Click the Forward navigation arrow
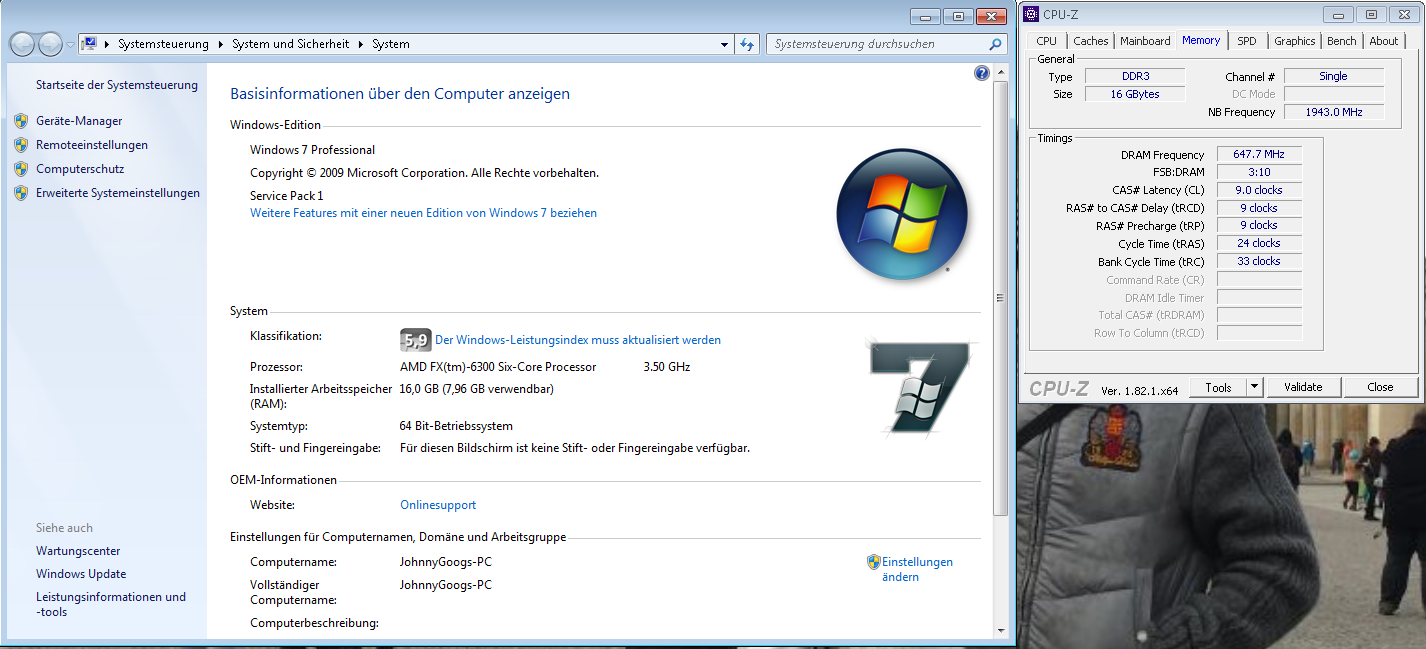Viewport: 1426px width, 649px height. pos(50,44)
